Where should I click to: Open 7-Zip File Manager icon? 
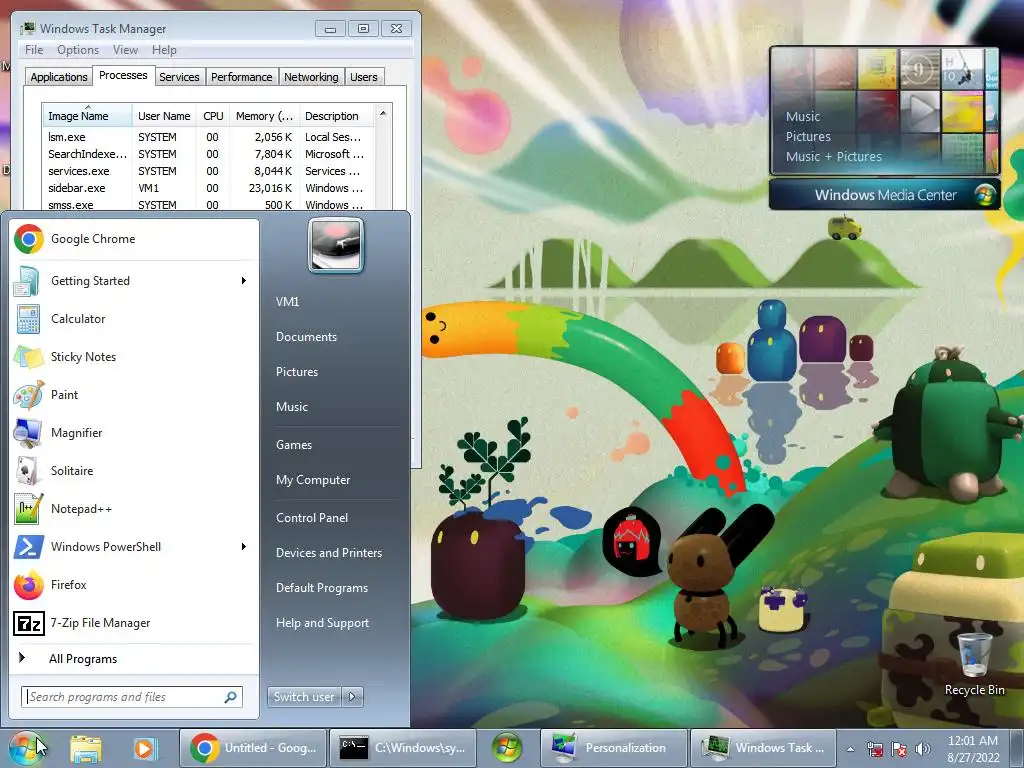point(28,623)
